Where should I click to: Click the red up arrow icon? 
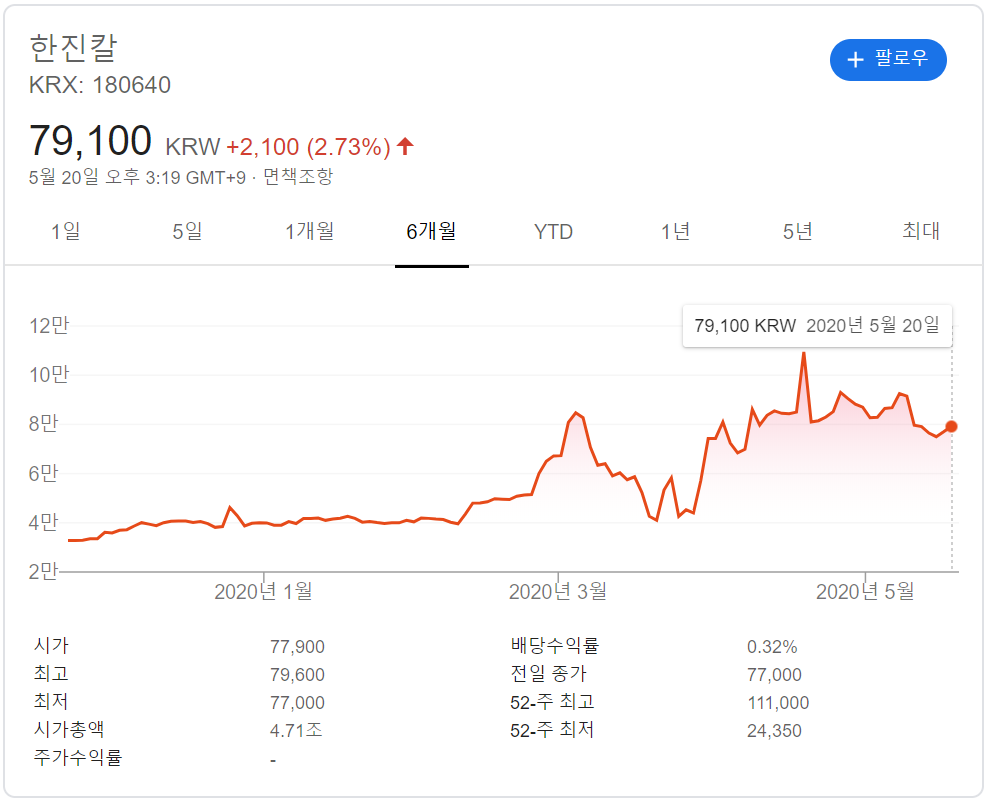(405, 146)
